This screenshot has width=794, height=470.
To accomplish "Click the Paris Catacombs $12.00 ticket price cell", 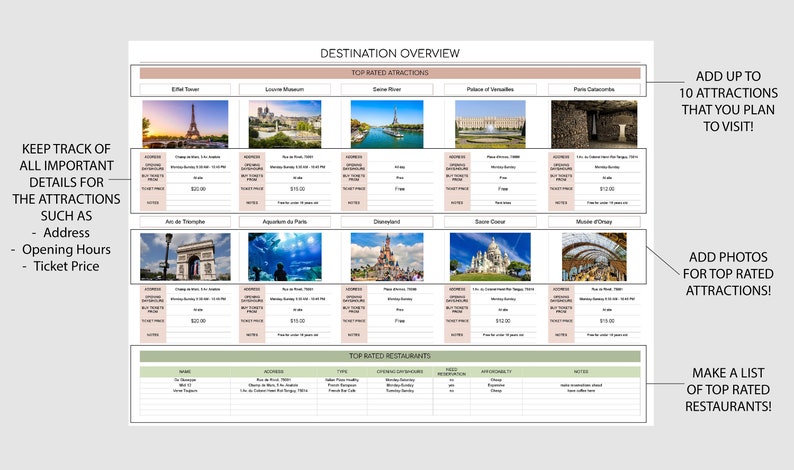I will [607, 188].
